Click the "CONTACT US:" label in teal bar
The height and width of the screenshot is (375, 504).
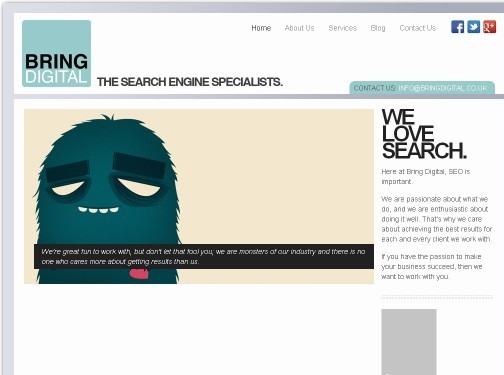click(375, 88)
